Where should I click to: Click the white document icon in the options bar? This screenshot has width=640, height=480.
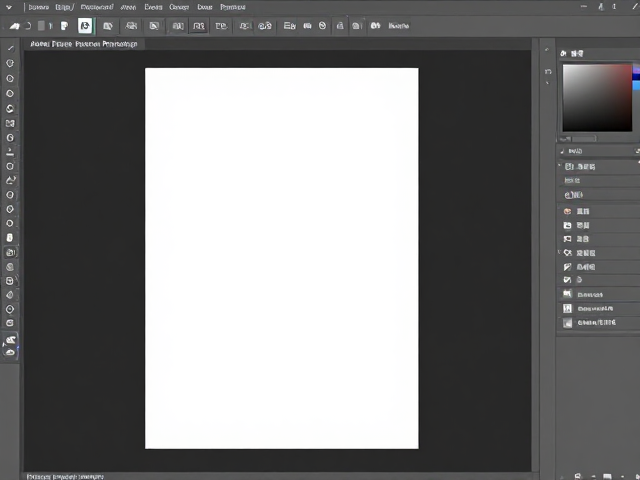coord(64,26)
